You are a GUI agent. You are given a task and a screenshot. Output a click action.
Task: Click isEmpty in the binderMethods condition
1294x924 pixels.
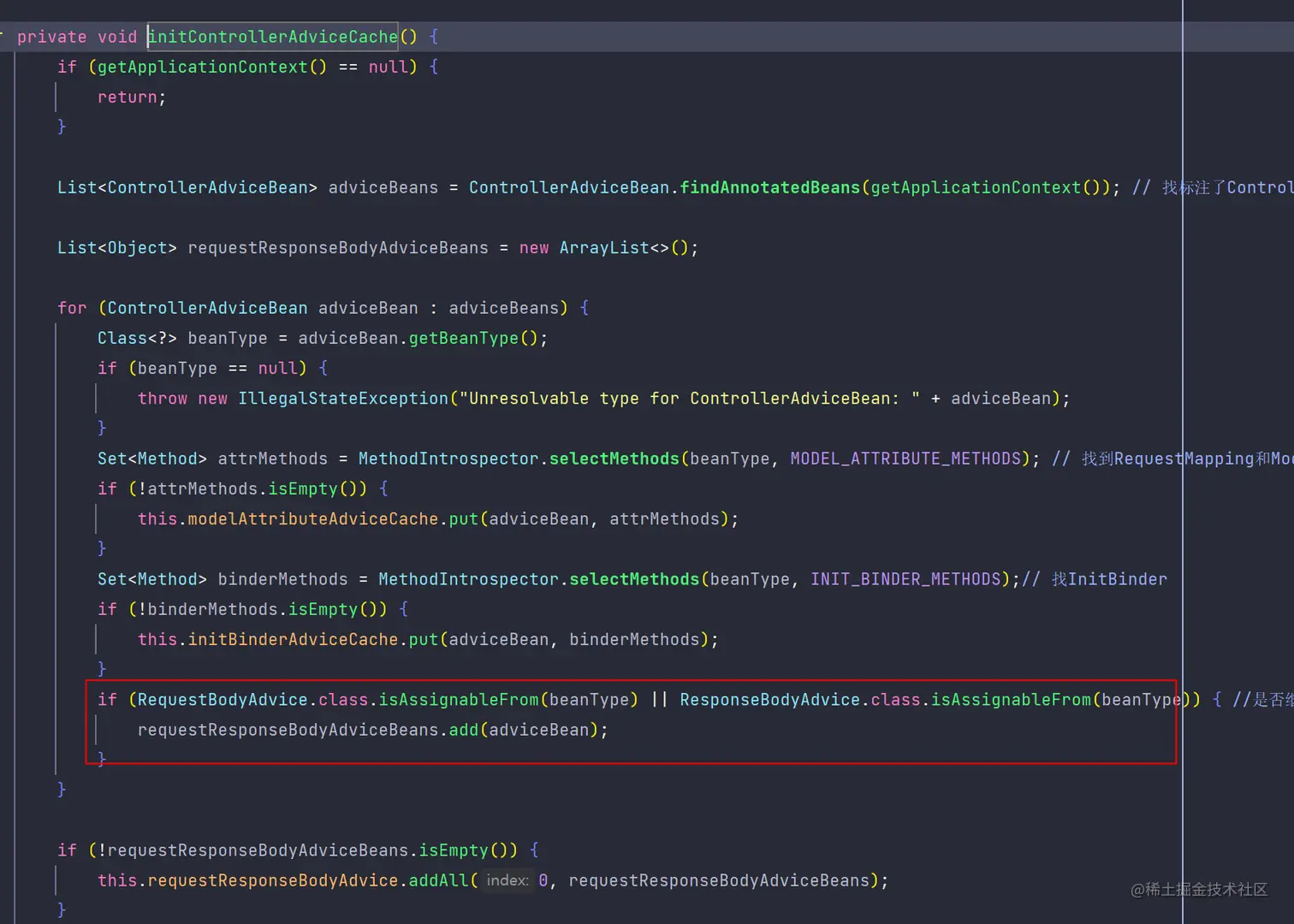point(323,609)
